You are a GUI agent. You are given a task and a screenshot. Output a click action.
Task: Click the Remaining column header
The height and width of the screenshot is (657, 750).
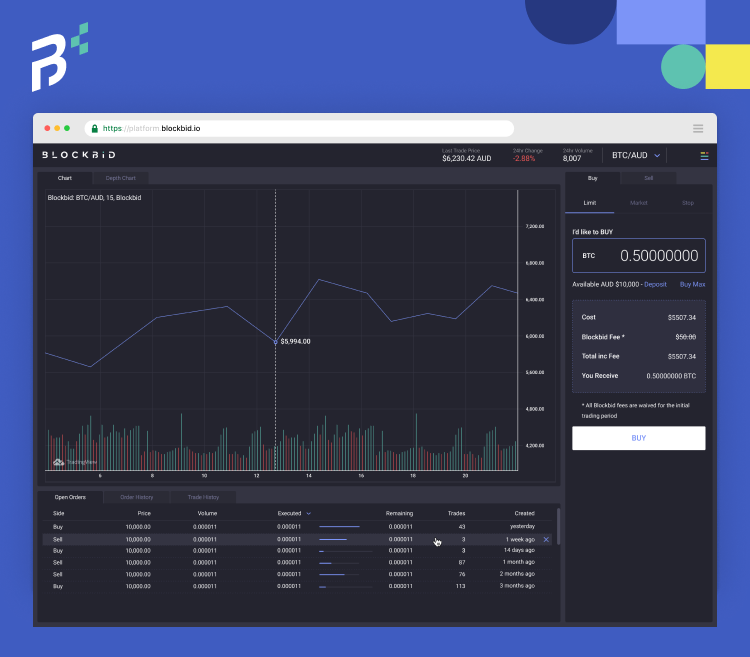pyautogui.click(x=399, y=514)
